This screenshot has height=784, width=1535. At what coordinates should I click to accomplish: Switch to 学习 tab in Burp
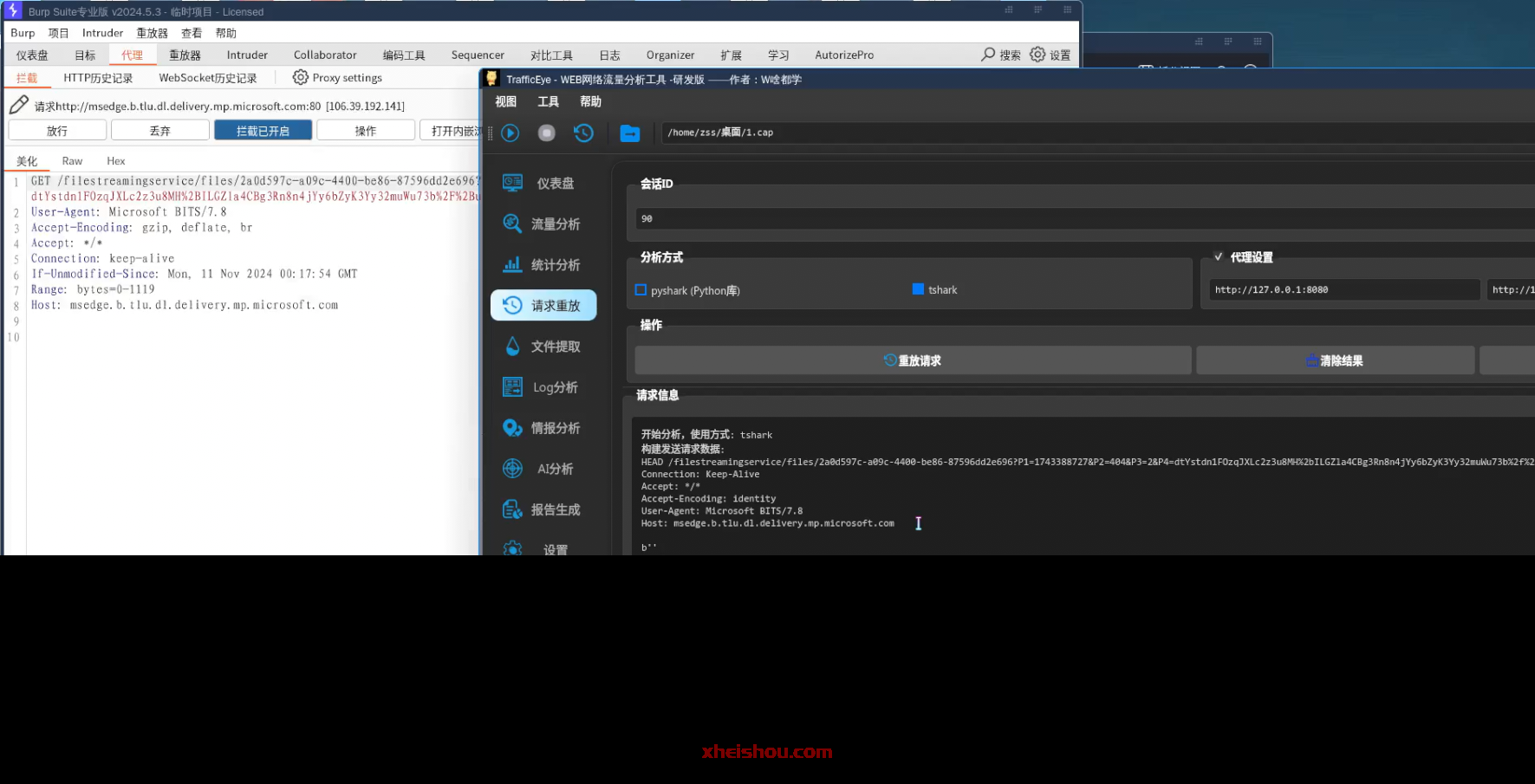(778, 55)
